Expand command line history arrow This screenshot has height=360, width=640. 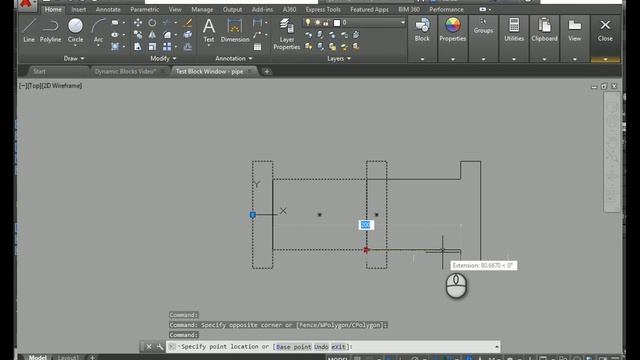[x=496, y=347]
